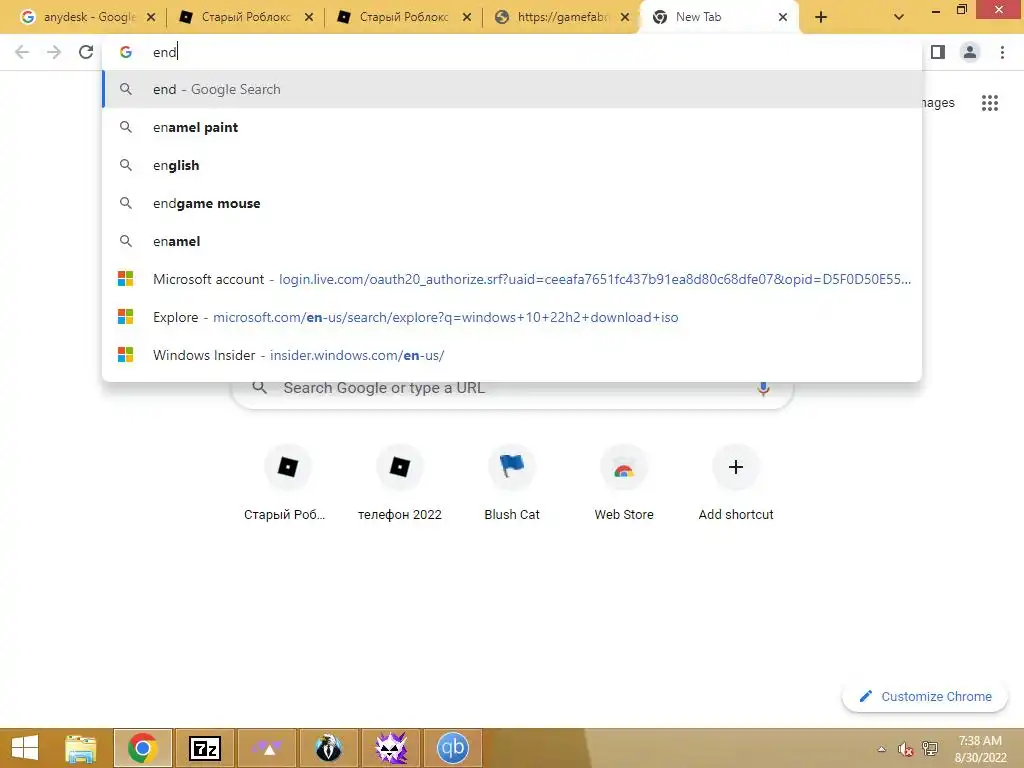Viewport: 1024px width, 768px height.
Task: Close the anydesk - Google tab
Action: point(151,17)
